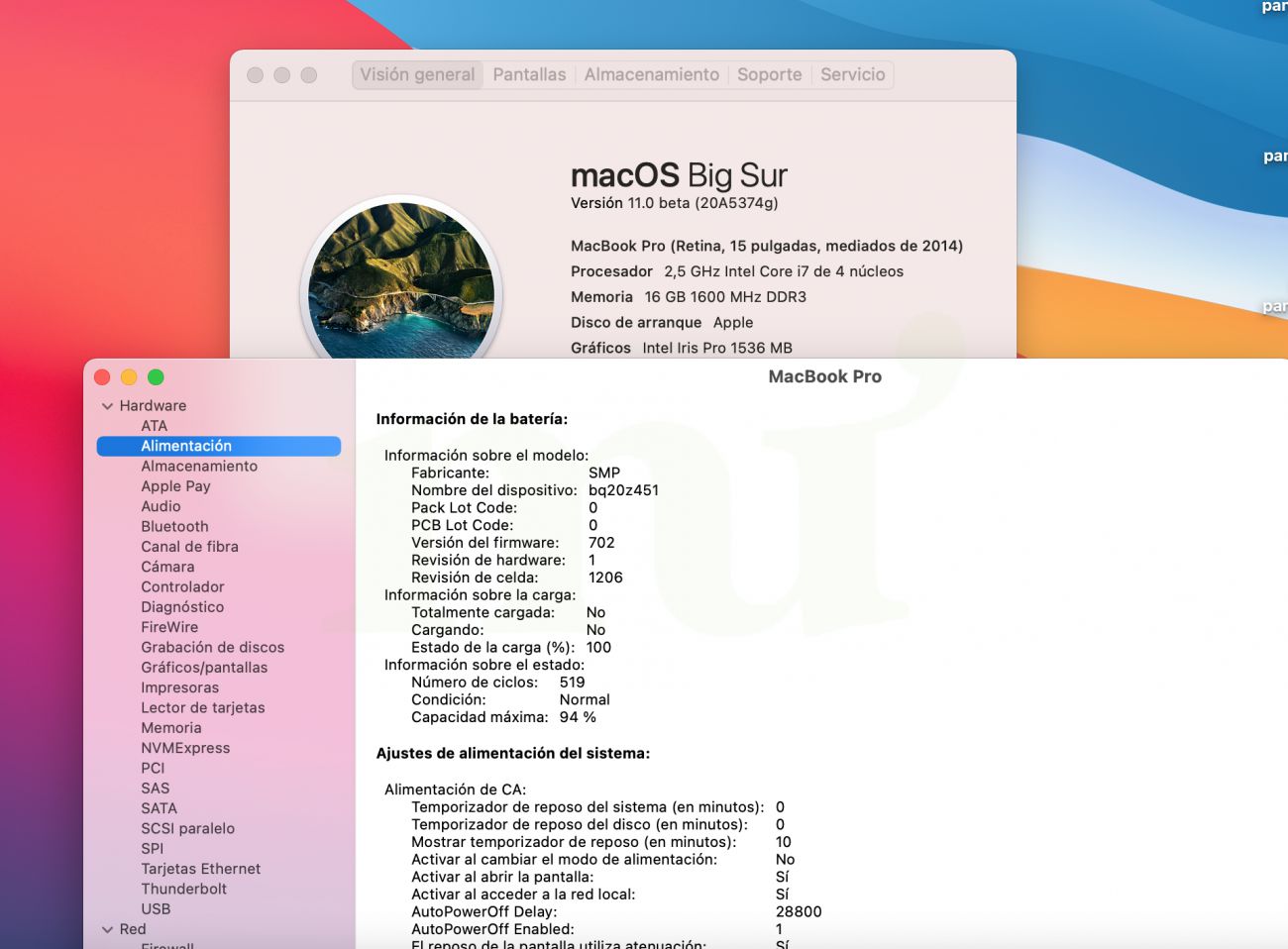Click the firmware version value 702
The width and height of the screenshot is (1288, 949).
601,543
